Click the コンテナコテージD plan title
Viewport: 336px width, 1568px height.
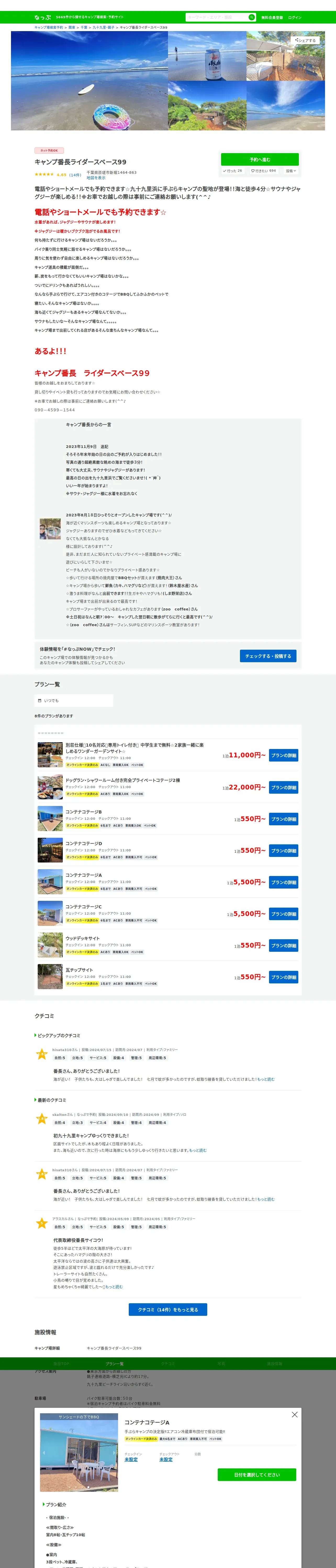pos(84,844)
